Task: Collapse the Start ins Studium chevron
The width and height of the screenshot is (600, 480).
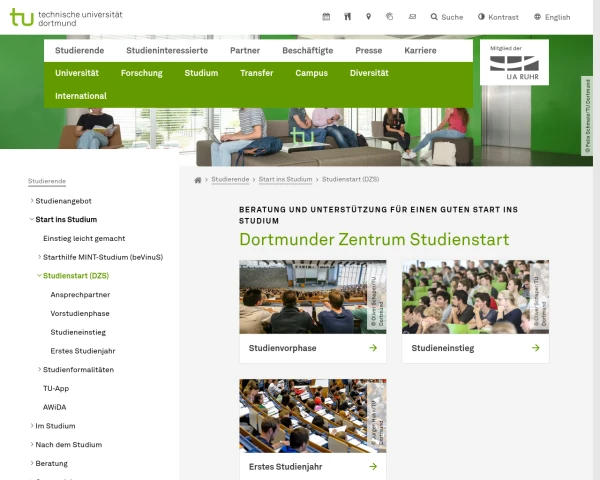Action: (32, 219)
